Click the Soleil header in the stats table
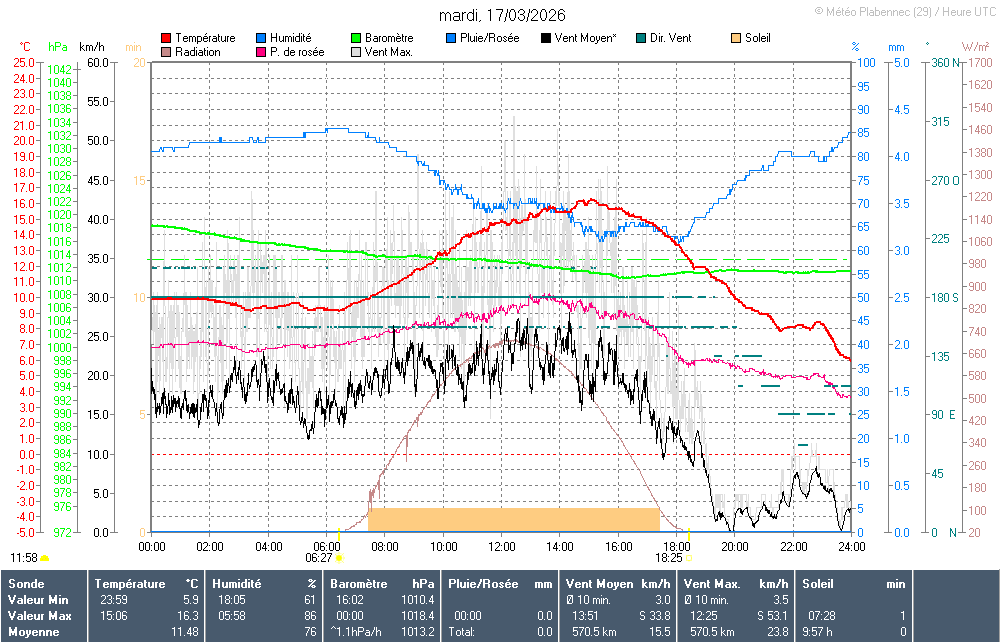Screen dimensions: 1000x642 pos(817,583)
